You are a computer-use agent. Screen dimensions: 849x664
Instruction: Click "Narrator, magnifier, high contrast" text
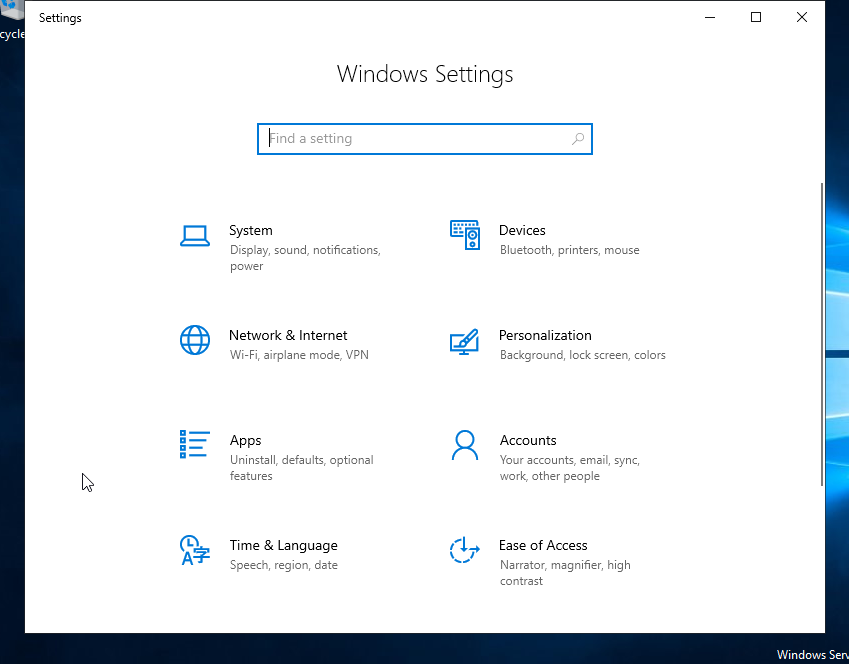tap(565, 573)
